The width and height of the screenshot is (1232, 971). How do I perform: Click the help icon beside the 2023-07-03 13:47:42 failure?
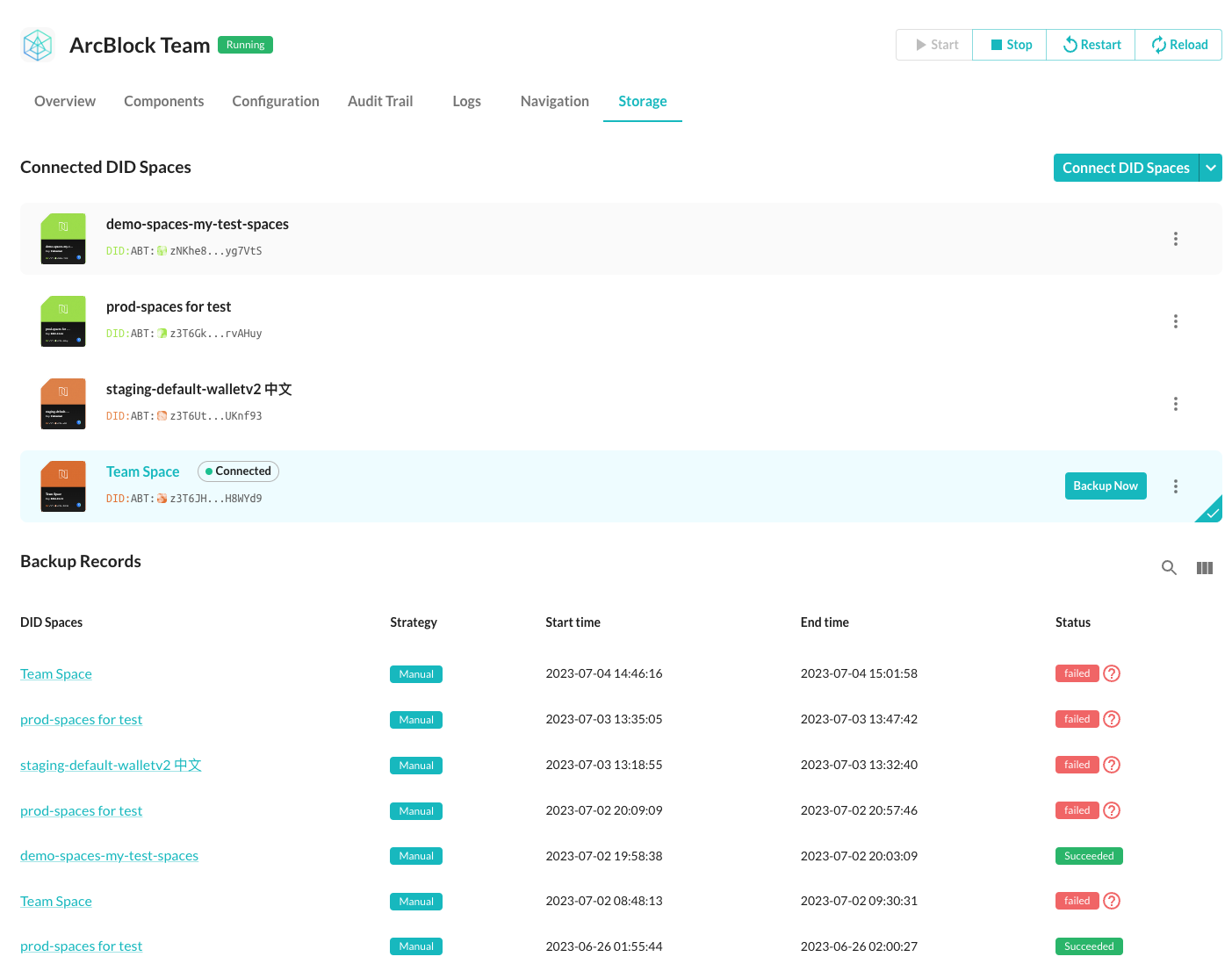[1112, 719]
